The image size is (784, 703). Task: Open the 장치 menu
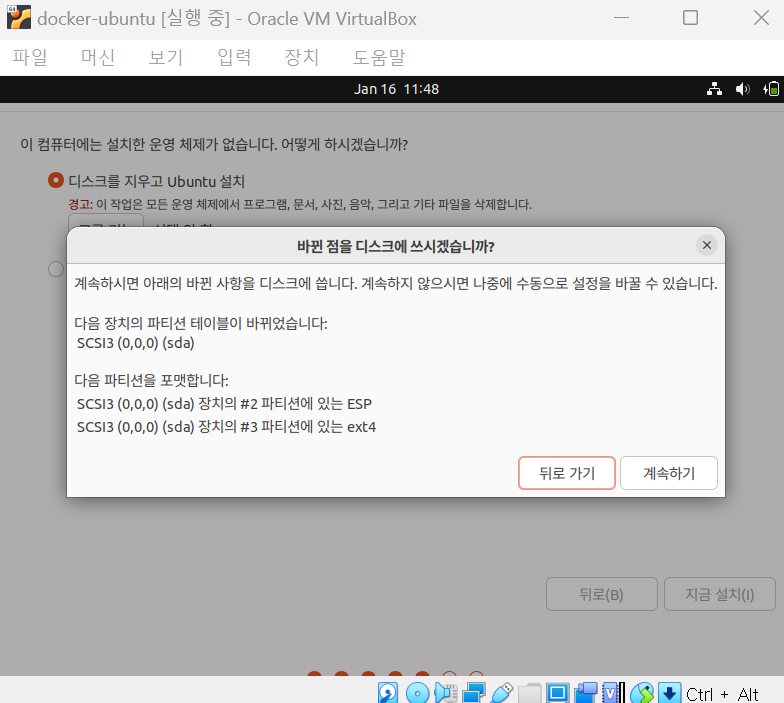point(302,57)
